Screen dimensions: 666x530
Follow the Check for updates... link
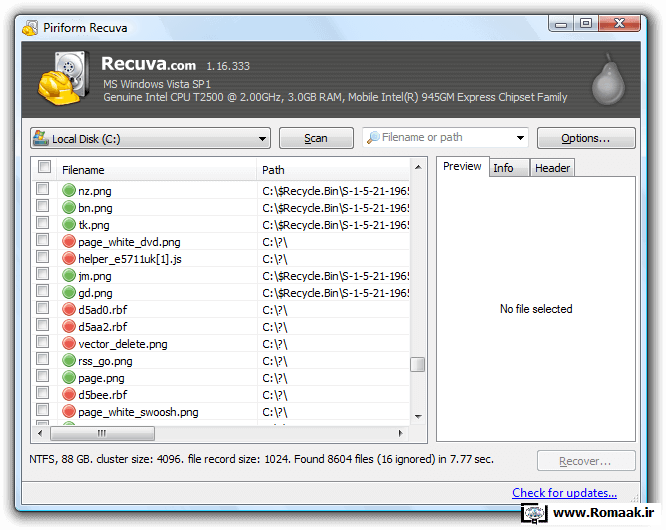[x=564, y=493]
